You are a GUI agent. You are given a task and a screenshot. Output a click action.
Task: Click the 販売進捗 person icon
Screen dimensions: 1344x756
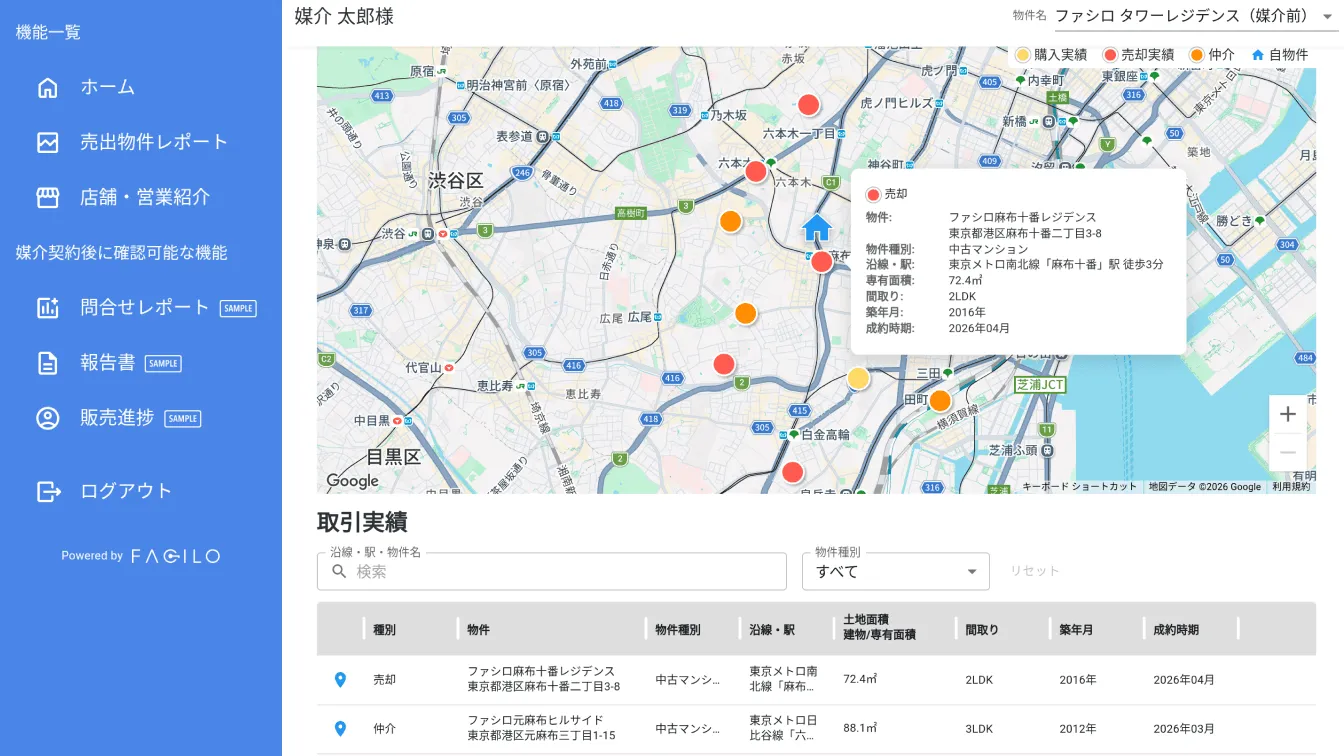pyautogui.click(x=47, y=418)
